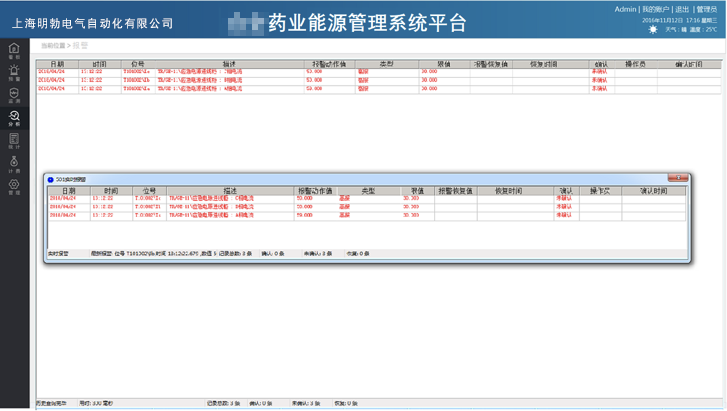Click the blue icon in popup title bar

[x=51, y=180]
